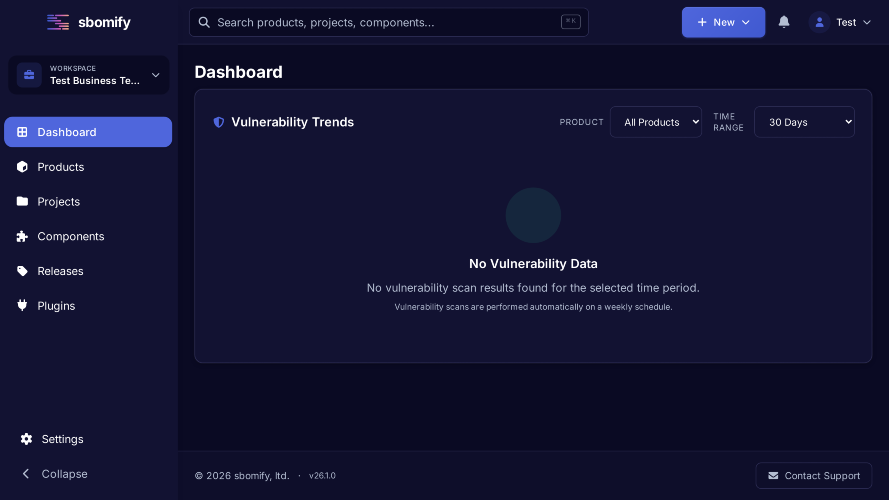Click the ⌘K keyboard shortcut badge

(x=570, y=22)
